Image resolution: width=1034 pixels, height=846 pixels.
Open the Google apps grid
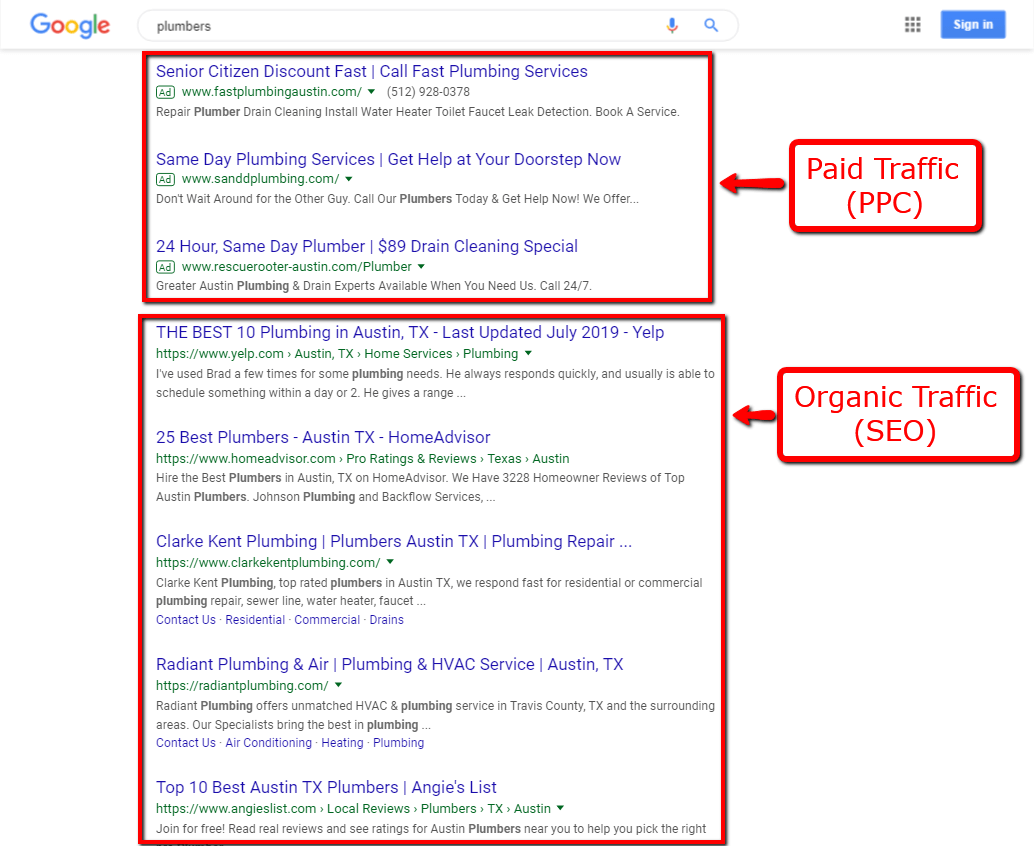pos(913,25)
